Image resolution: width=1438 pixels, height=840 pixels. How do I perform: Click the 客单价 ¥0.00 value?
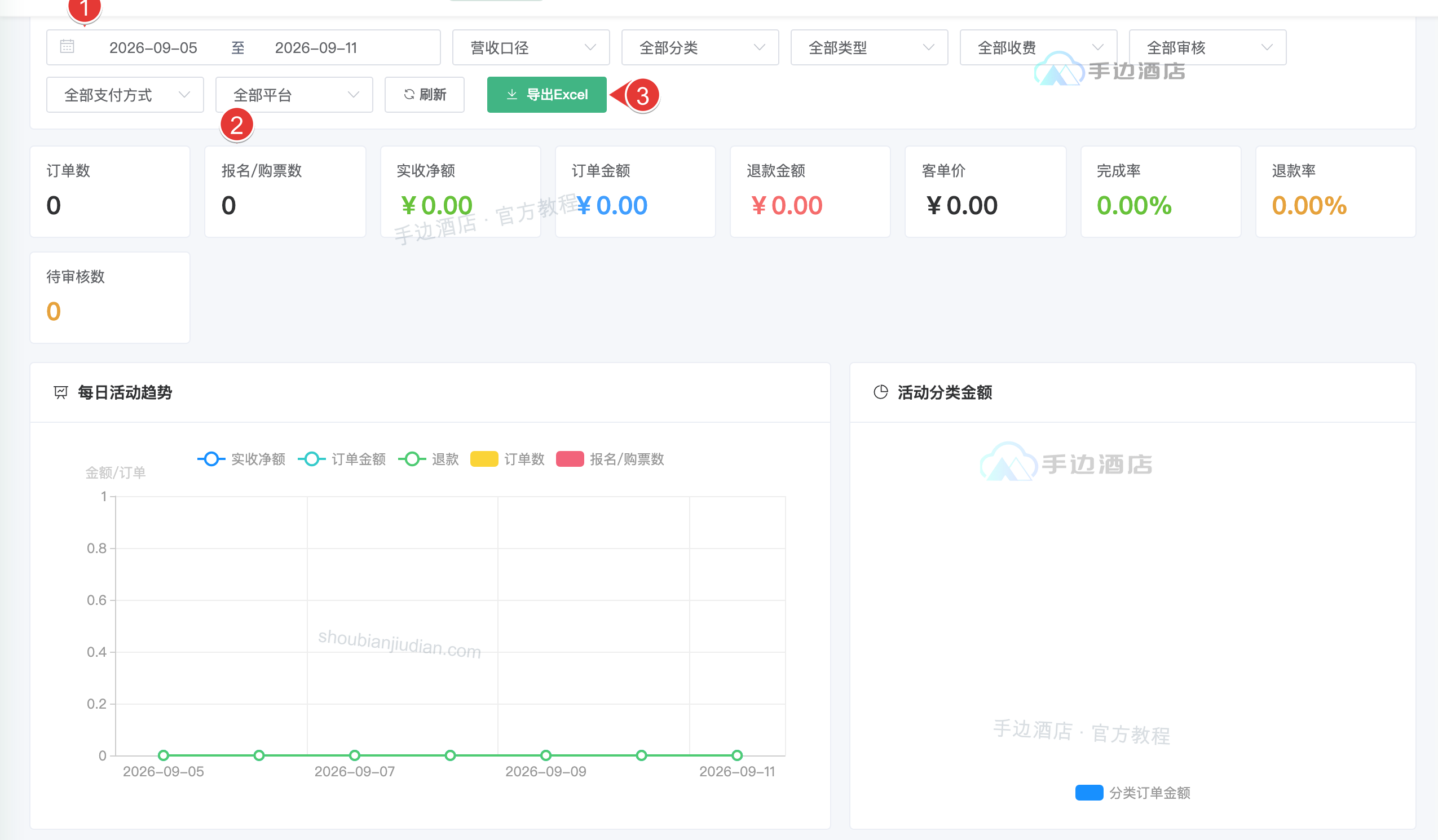coord(962,205)
